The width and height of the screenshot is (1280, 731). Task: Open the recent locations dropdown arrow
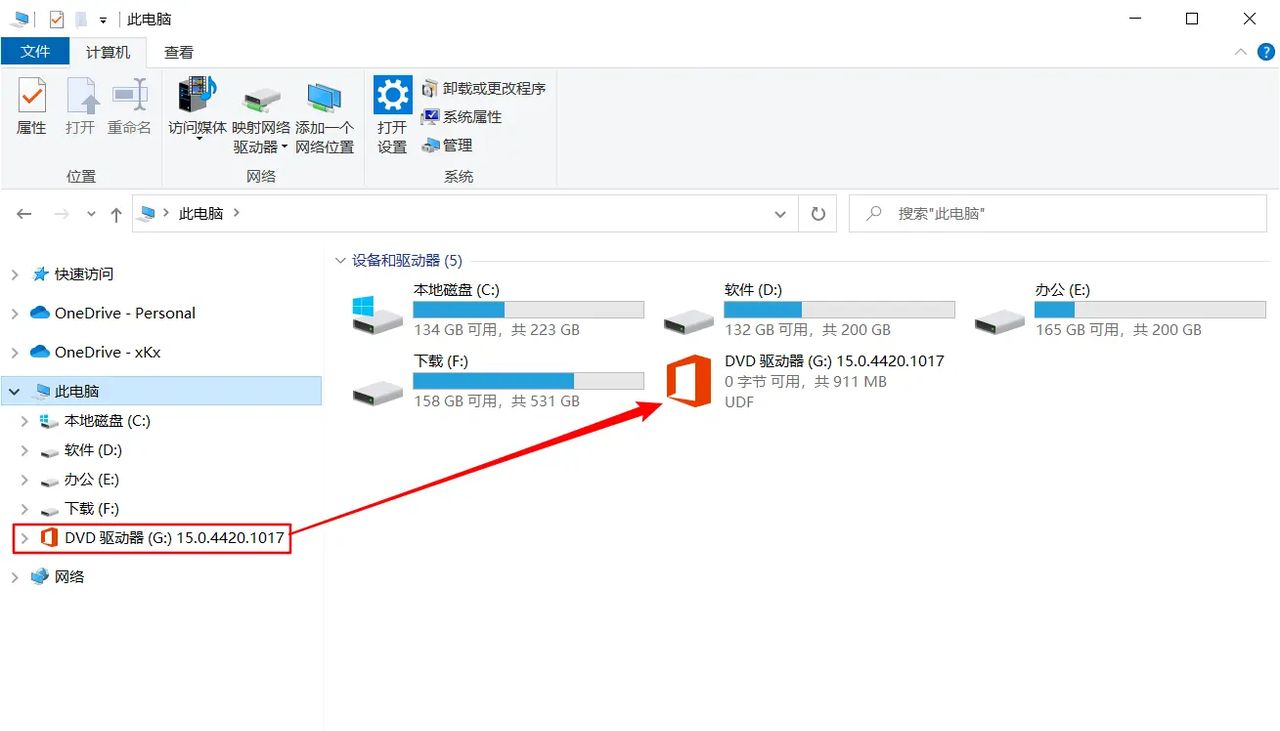click(91, 214)
